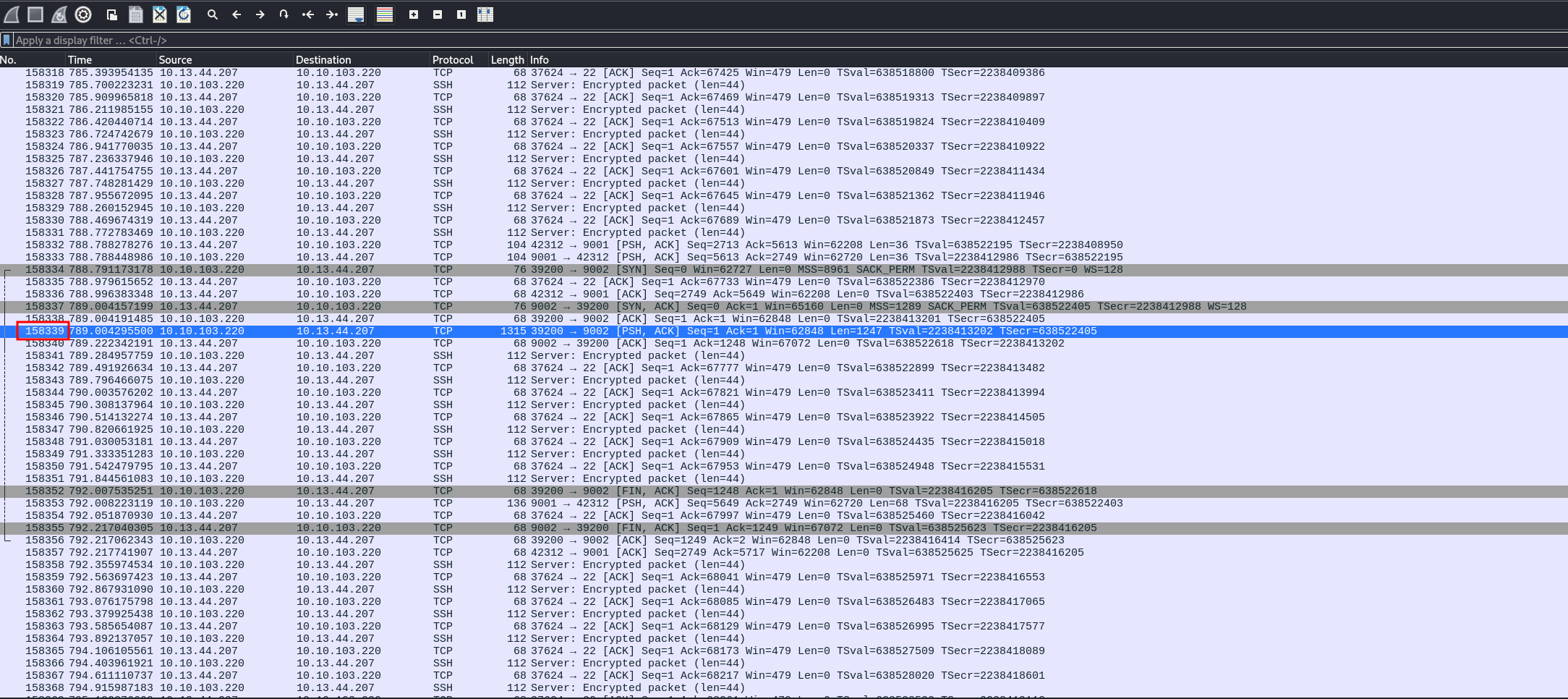Viewport: 1568px width, 699px height.
Task: Open the Find Packet search tool
Action: coord(212,14)
